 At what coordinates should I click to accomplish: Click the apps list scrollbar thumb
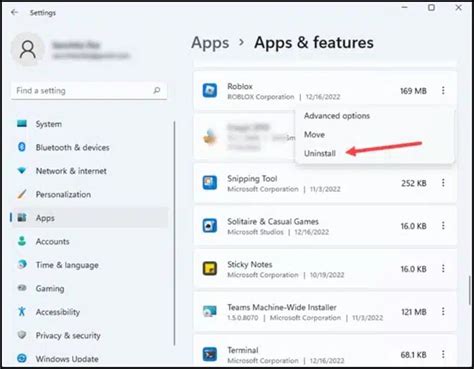[469, 289]
